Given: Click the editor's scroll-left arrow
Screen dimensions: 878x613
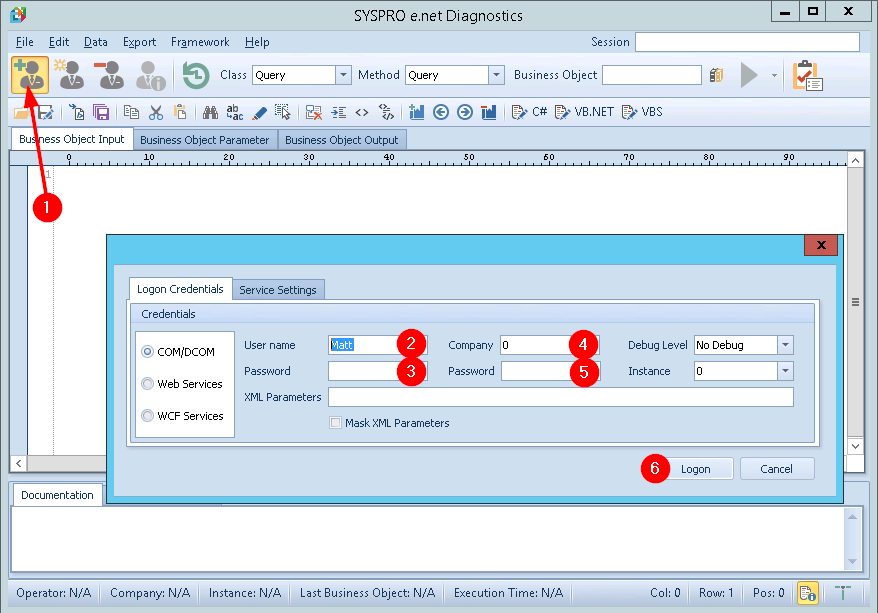Looking at the screenshot, I should coord(18,464).
